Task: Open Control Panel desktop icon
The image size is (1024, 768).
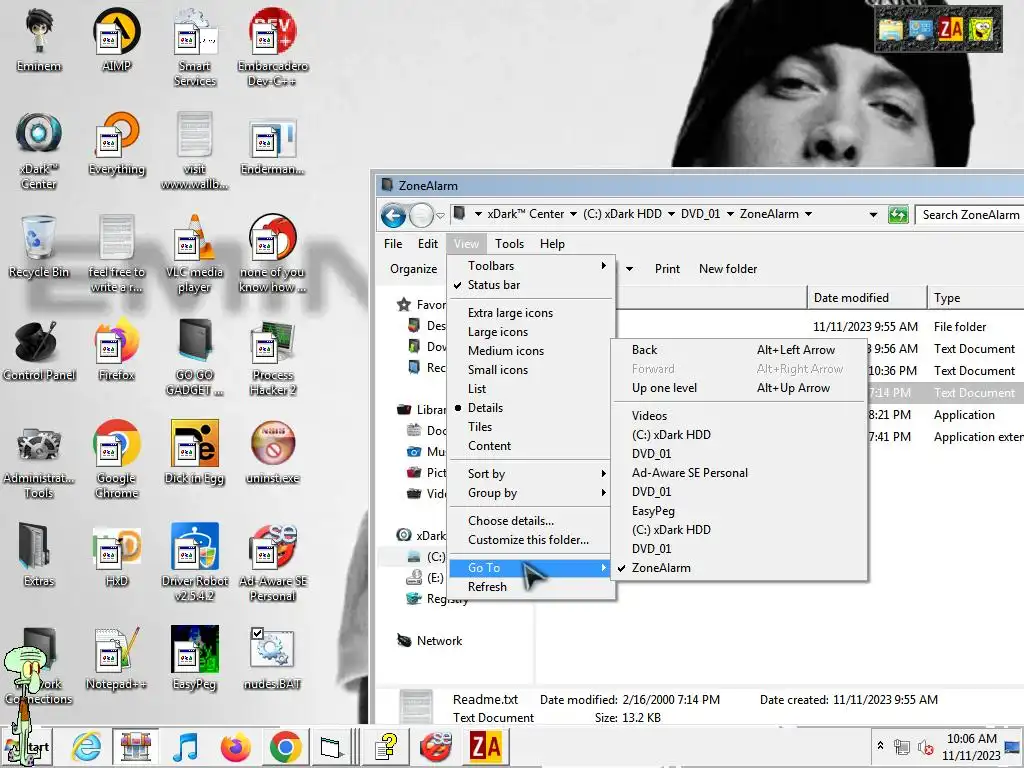Action: pos(39,349)
